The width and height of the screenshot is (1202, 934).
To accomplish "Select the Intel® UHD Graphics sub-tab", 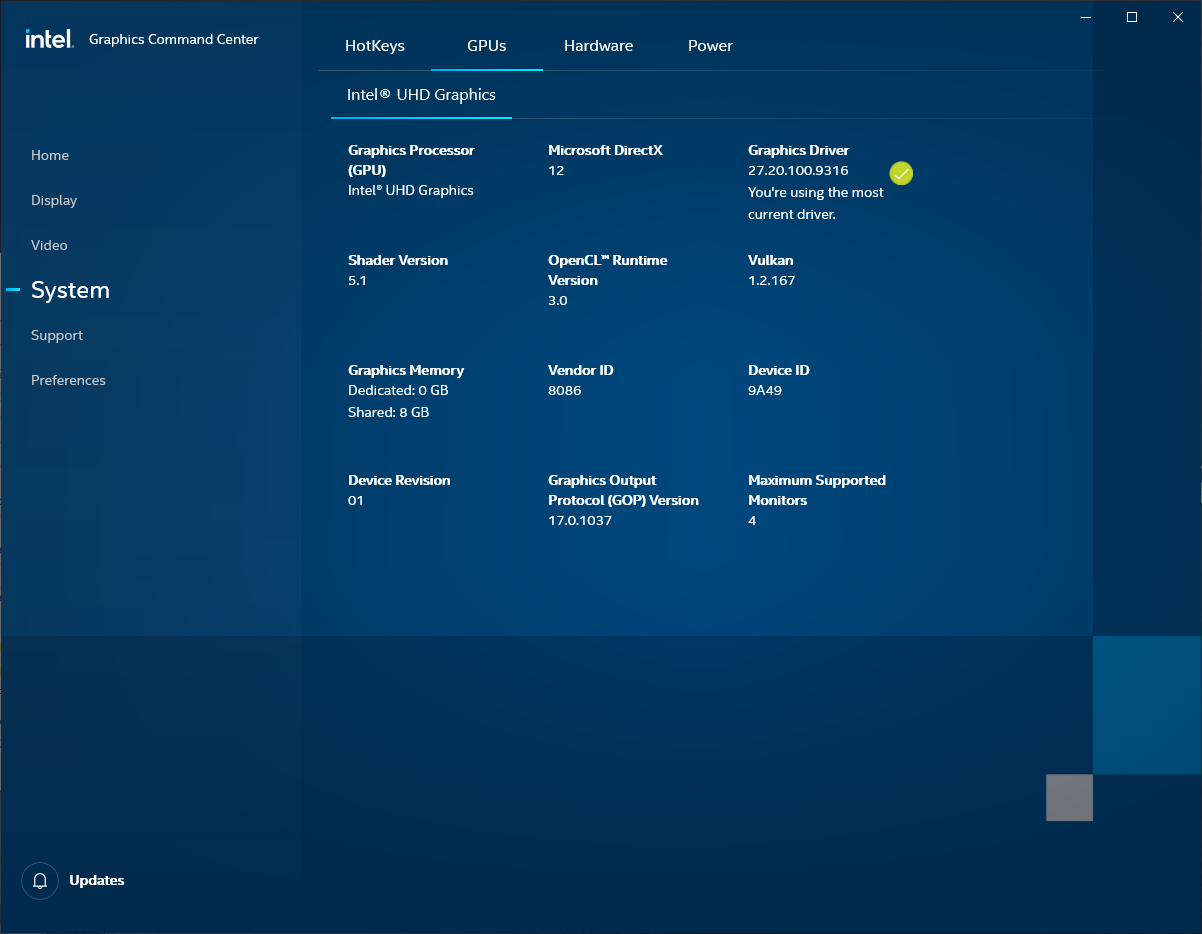I will pos(421,95).
